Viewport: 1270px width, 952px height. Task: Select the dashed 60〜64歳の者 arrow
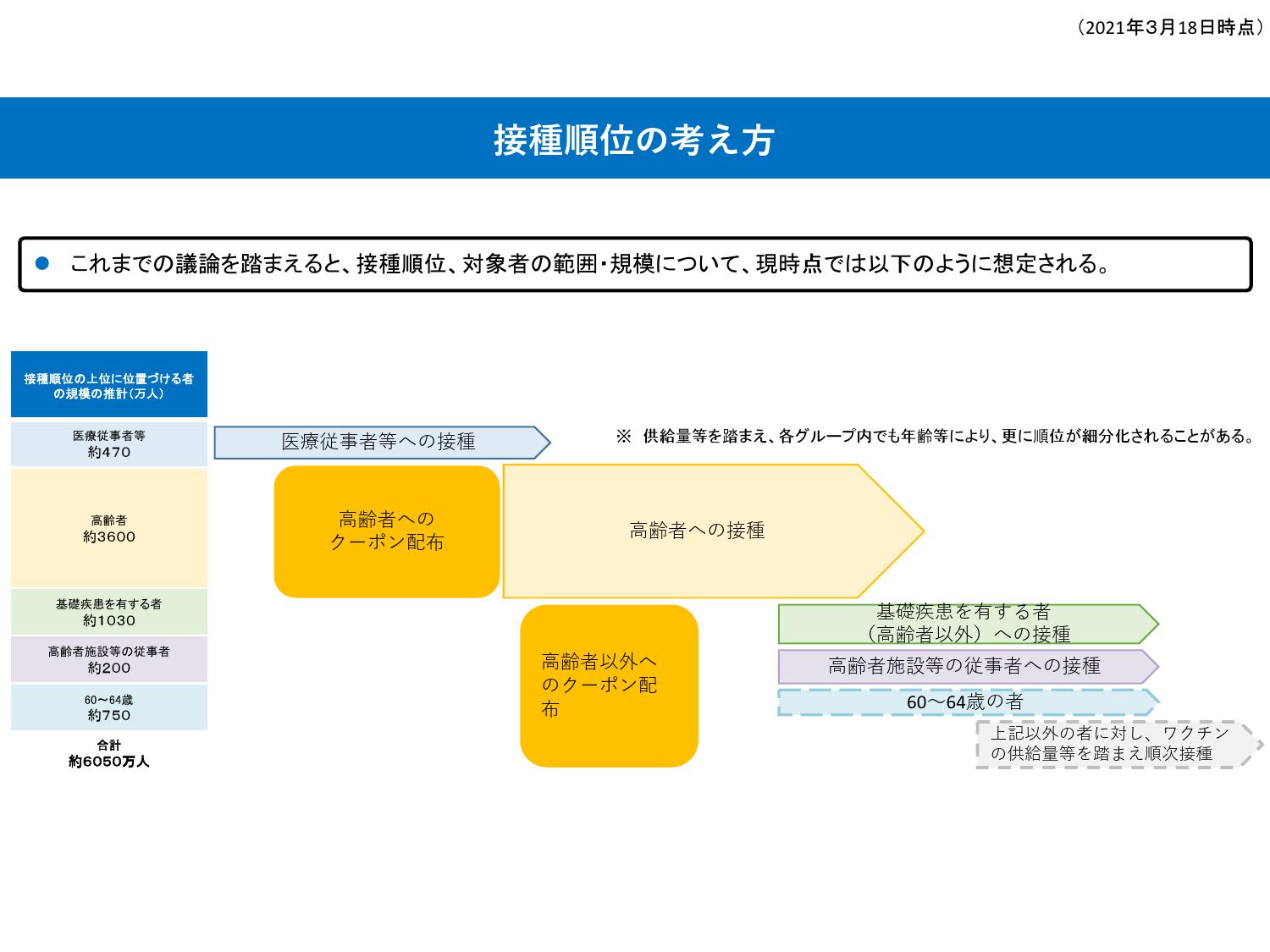969,702
